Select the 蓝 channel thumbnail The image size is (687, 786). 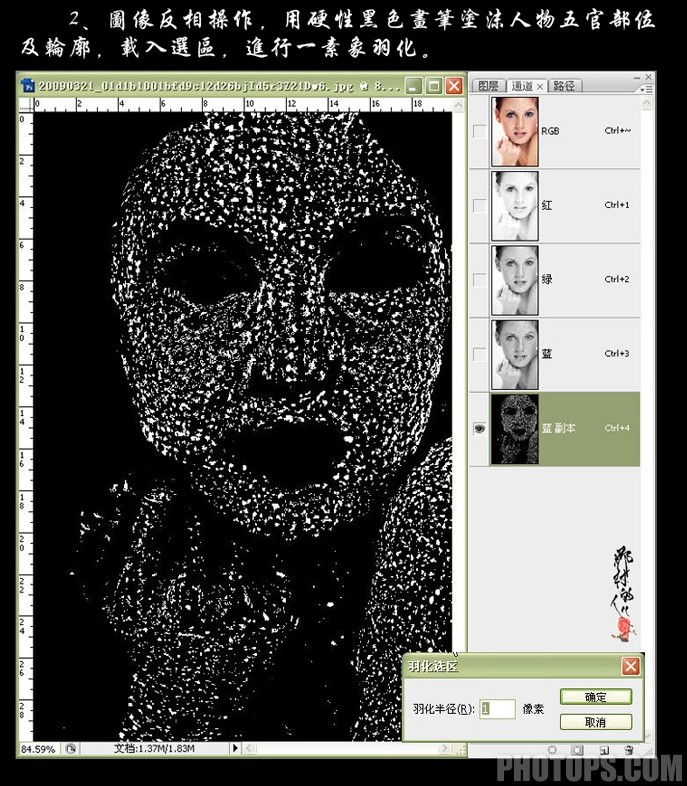coord(515,354)
